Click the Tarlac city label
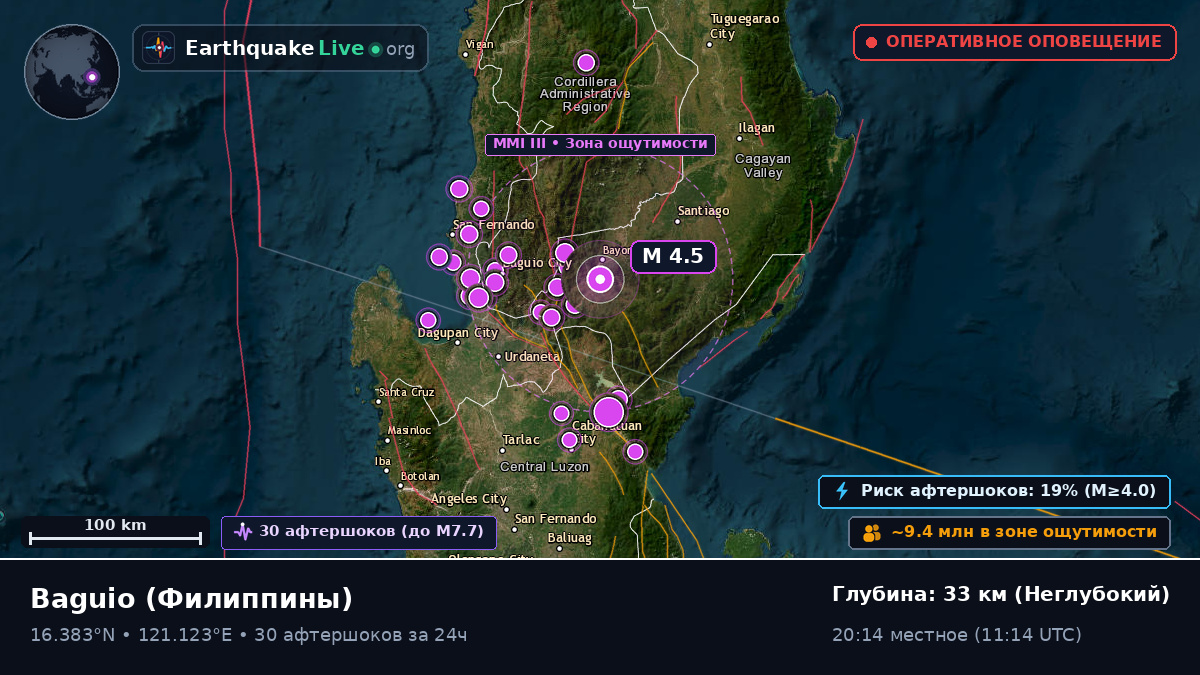 coord(521,440)
